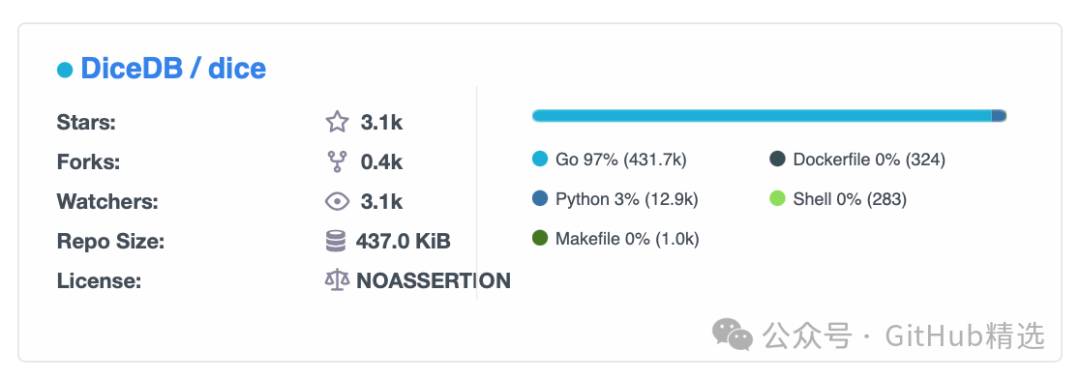Click the star icon beside 3.1k
Viewport: 1080px width, 379px height.
(x=337, y=123)
